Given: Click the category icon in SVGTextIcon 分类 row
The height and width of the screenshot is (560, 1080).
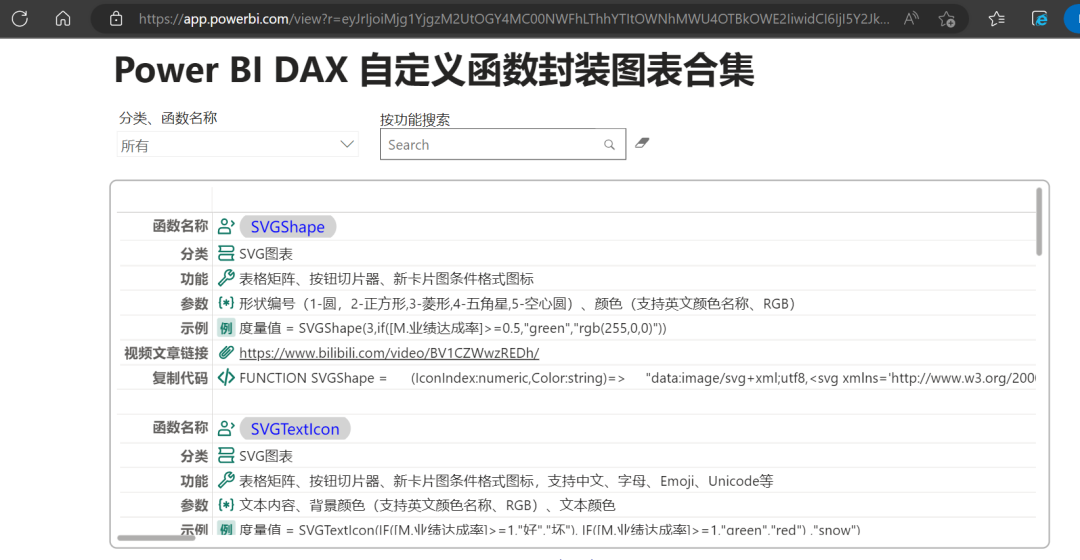Looking at the screenshot, I should point(226,455).
